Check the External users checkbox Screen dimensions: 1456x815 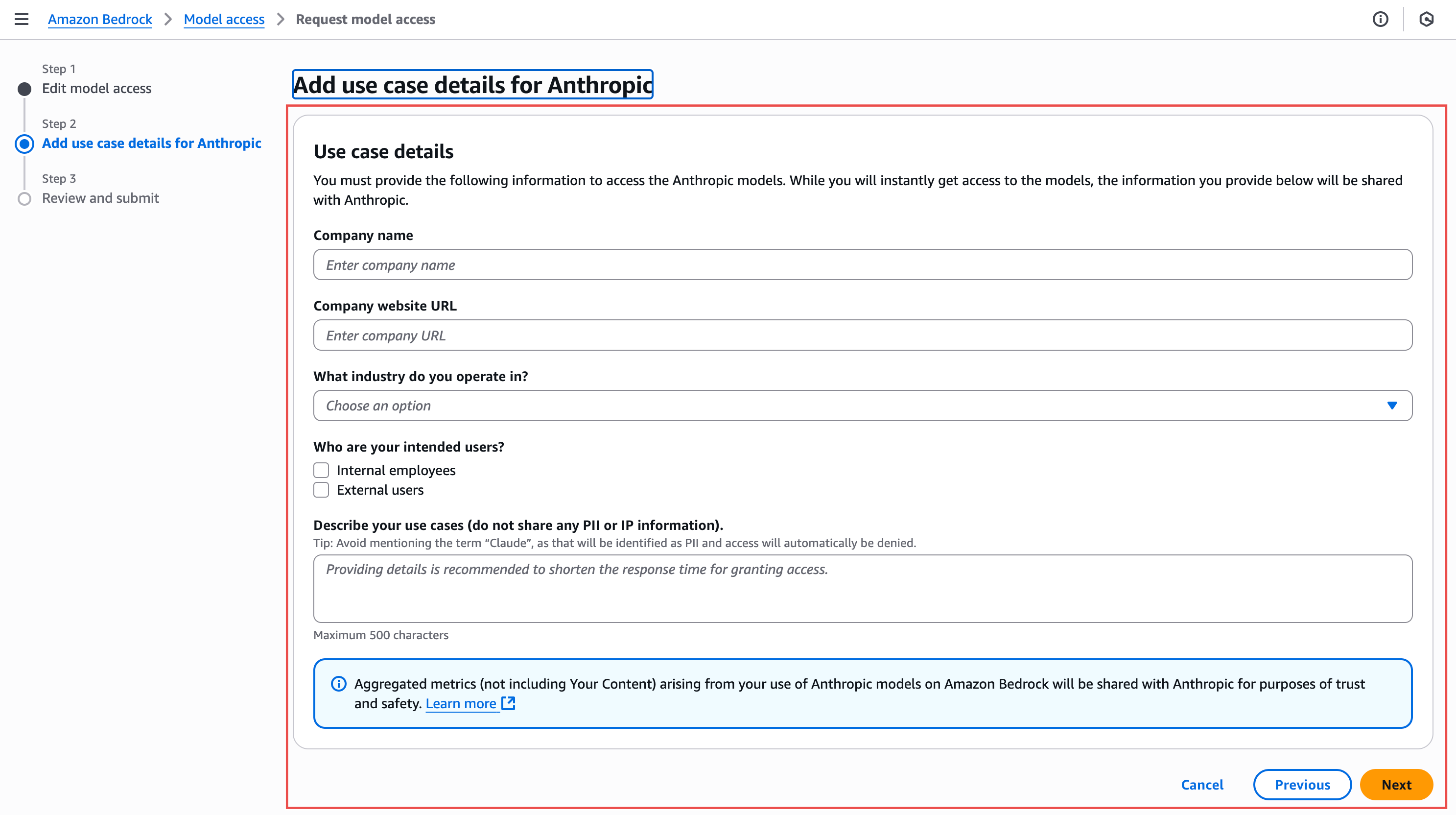[321, 490]
